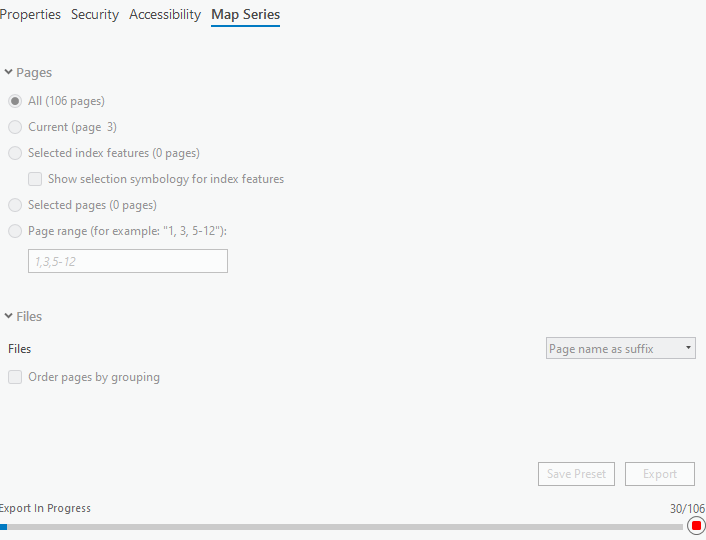Pick the Selected pages (0 pages) option
Viewport: 706px width, 540px height.
click(x=15, y=205)
